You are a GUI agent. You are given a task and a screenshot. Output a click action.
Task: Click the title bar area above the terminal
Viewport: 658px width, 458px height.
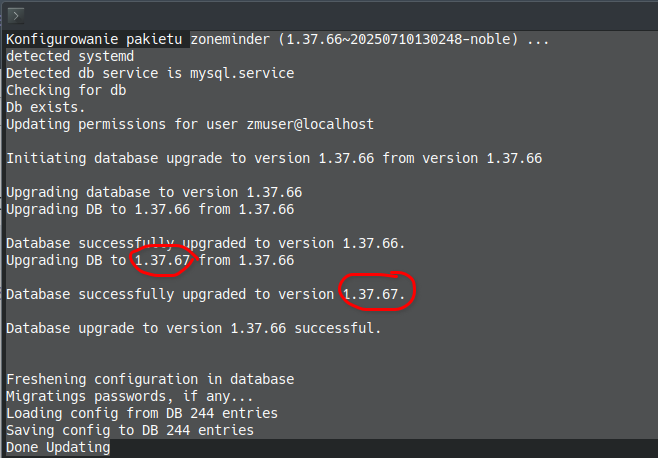(336, 16)
